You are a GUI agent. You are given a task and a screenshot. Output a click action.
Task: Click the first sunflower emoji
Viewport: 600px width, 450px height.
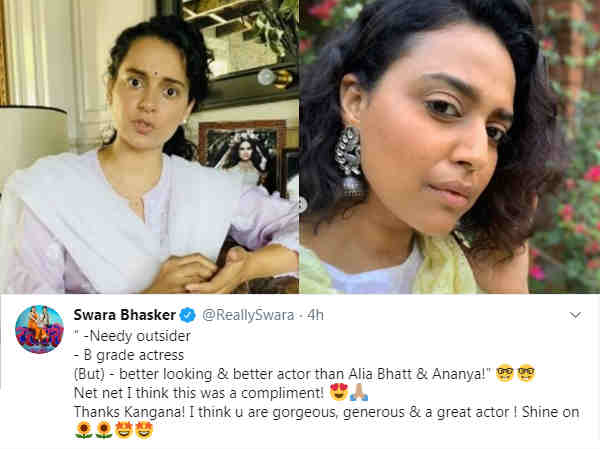pos(84,430)
